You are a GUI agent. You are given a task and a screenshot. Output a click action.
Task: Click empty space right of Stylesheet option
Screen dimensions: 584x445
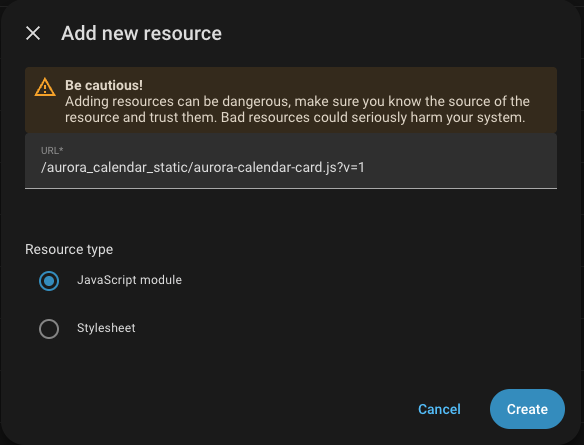coord(335,328)
